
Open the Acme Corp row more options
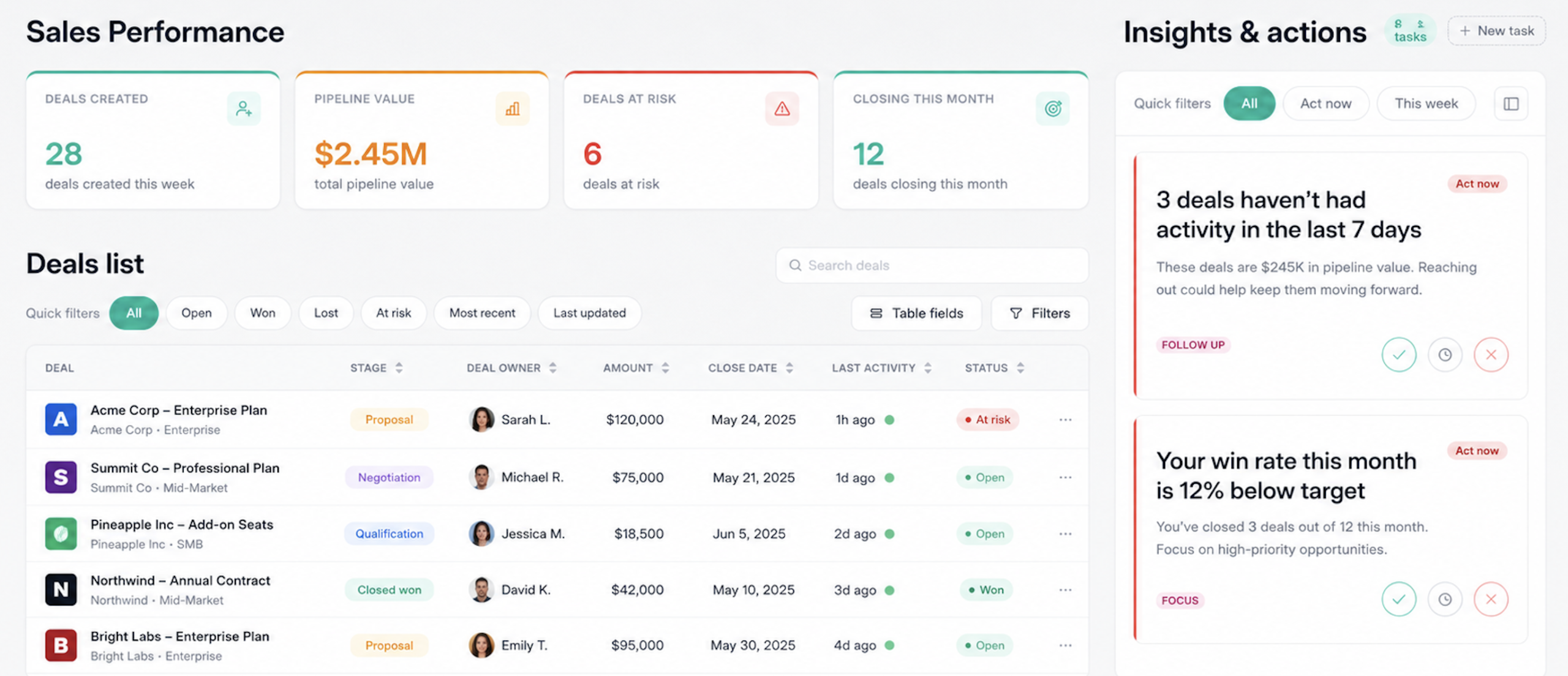1065,419
